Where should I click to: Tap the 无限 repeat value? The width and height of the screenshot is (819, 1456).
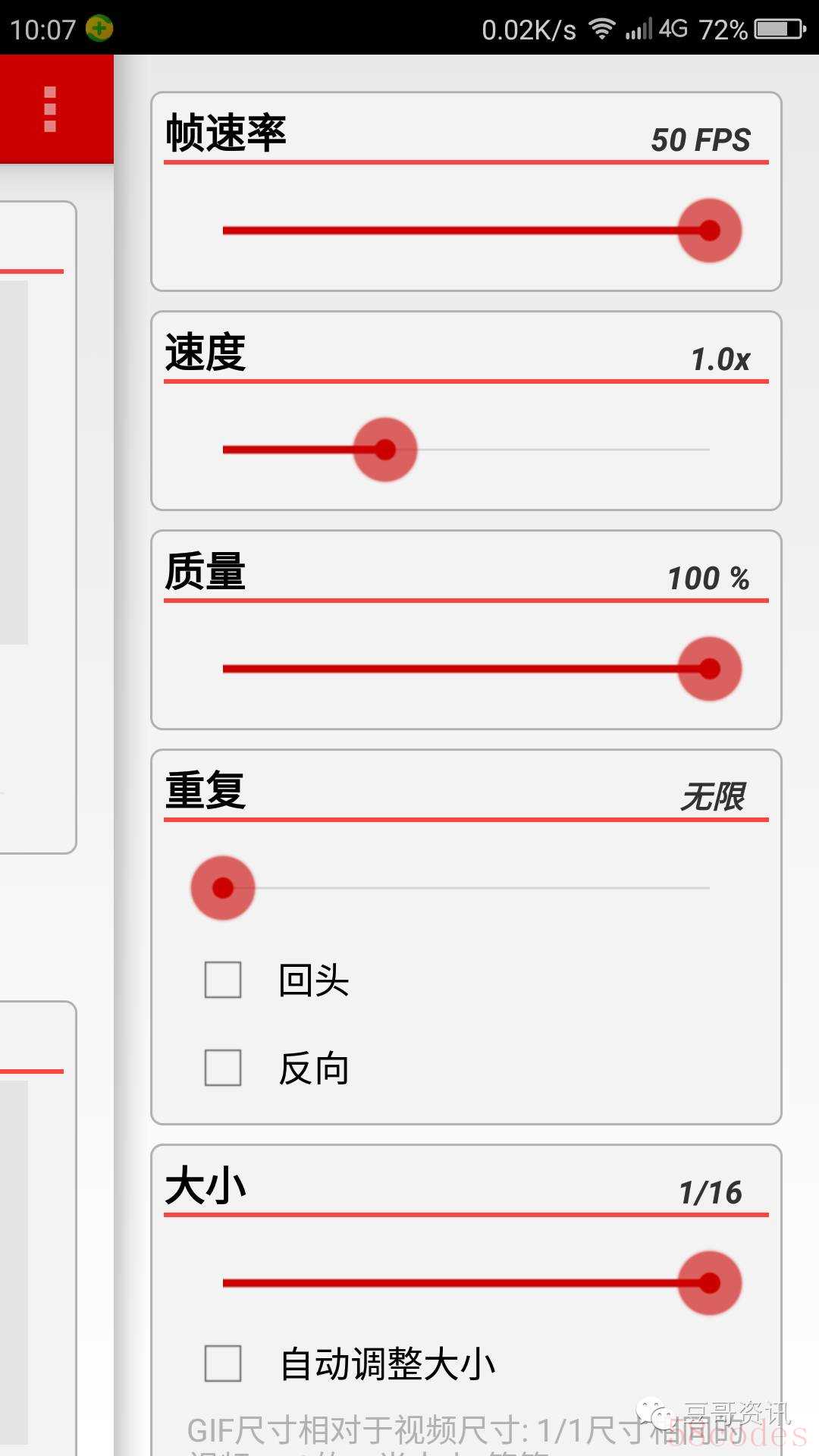pyautogui.click(x=713, y=797)
